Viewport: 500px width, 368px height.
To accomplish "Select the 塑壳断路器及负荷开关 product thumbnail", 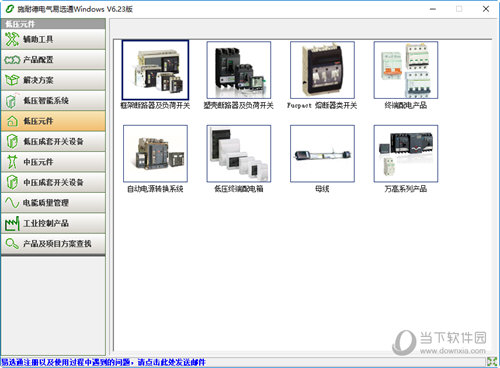I will pyautogui.click(x=239, y=70).
